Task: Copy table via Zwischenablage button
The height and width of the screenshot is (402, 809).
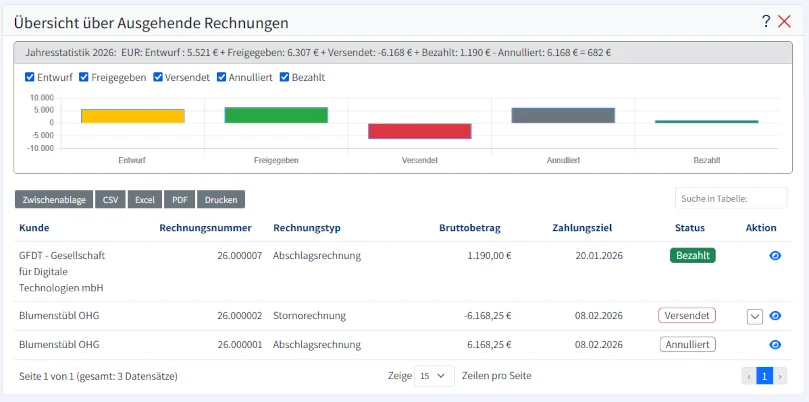Action: (54, 200)
